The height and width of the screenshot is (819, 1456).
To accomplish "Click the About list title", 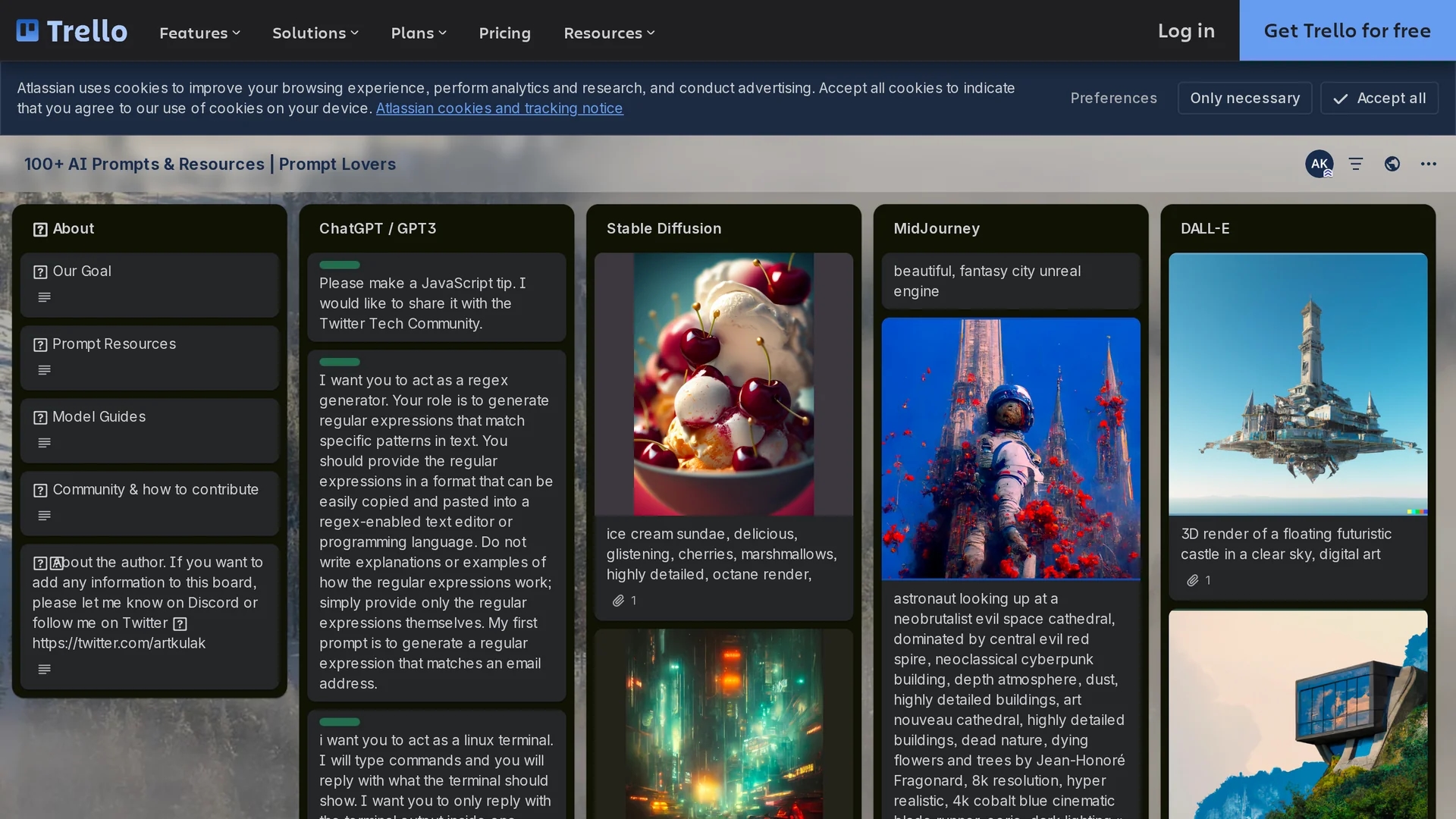I will [74, 228].
